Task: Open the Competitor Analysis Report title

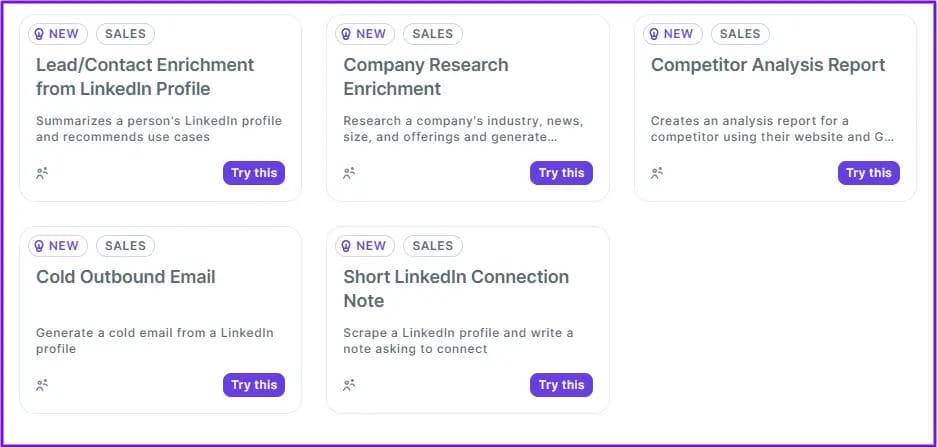Action: point(768,65)
